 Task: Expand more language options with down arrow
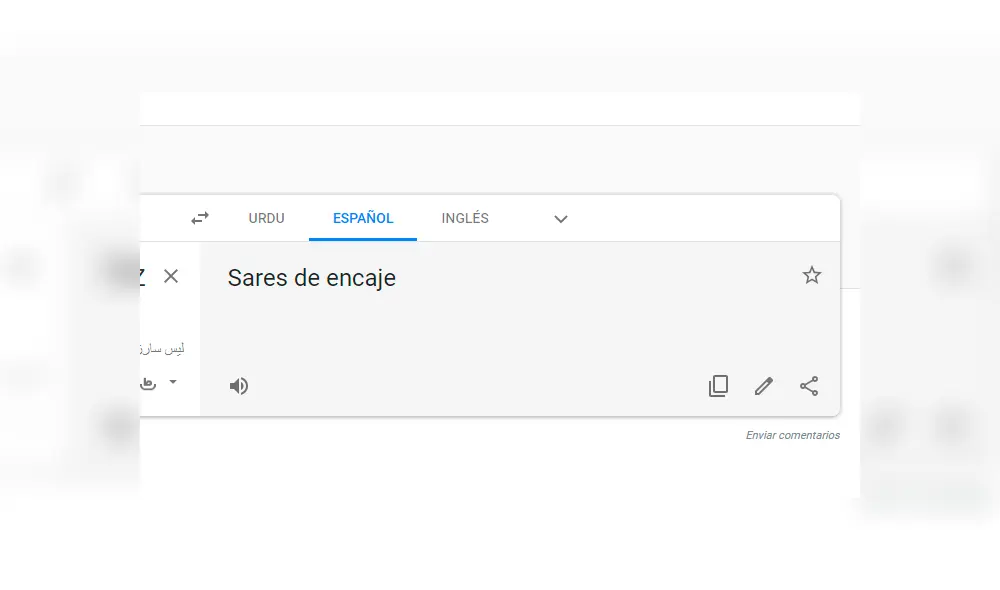click(560, 219)
